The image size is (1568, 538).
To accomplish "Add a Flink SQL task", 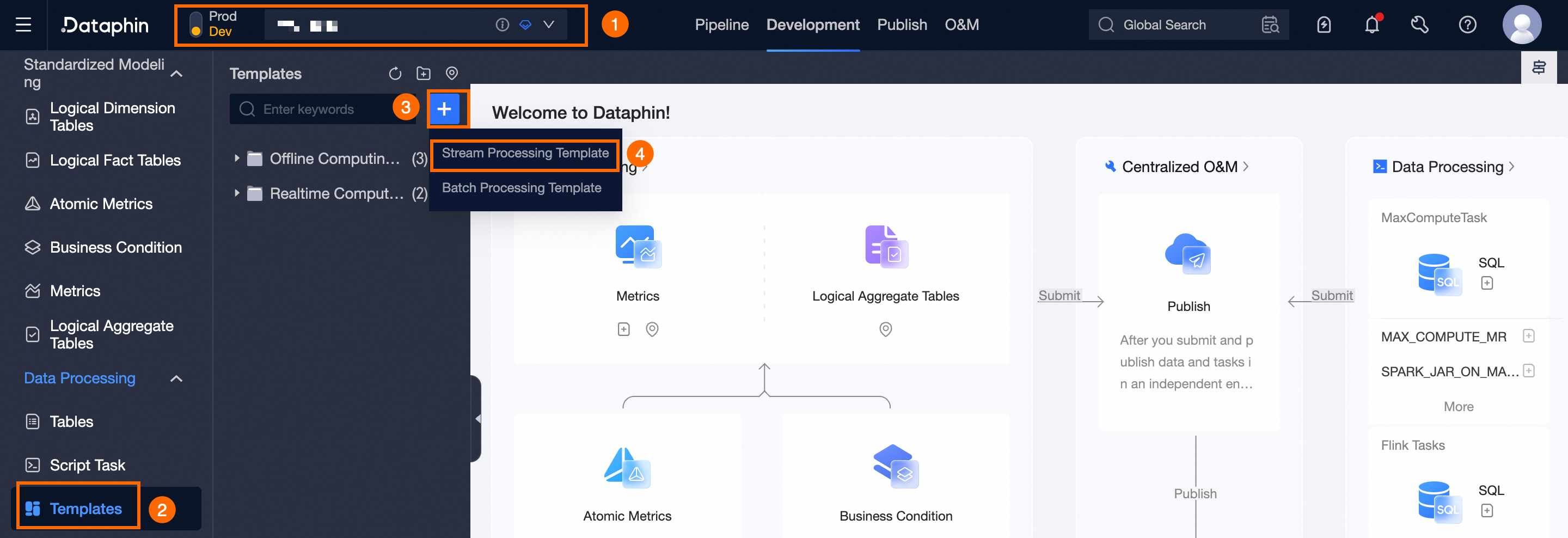I will pos(1487,511).
